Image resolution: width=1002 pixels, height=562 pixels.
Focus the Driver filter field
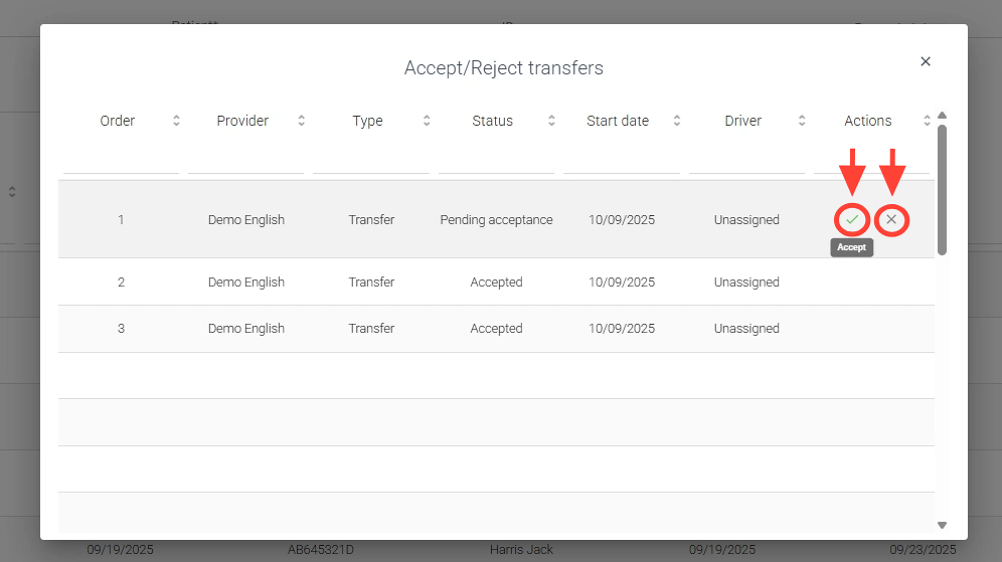tap(746, 161)
